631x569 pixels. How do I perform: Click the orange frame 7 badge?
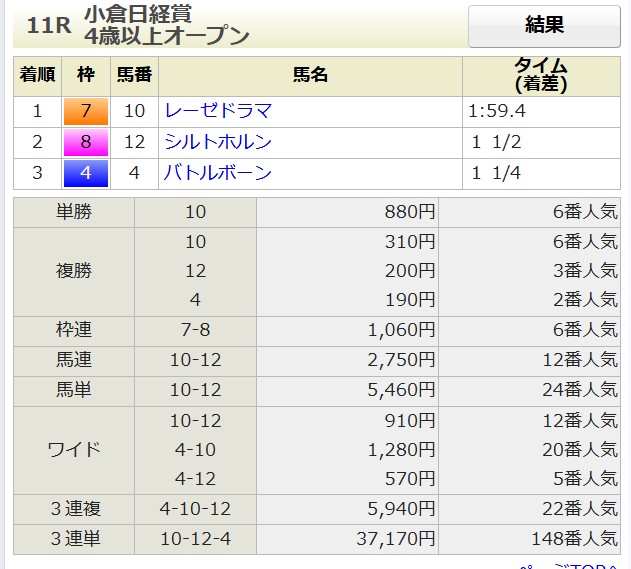[85, 111]
